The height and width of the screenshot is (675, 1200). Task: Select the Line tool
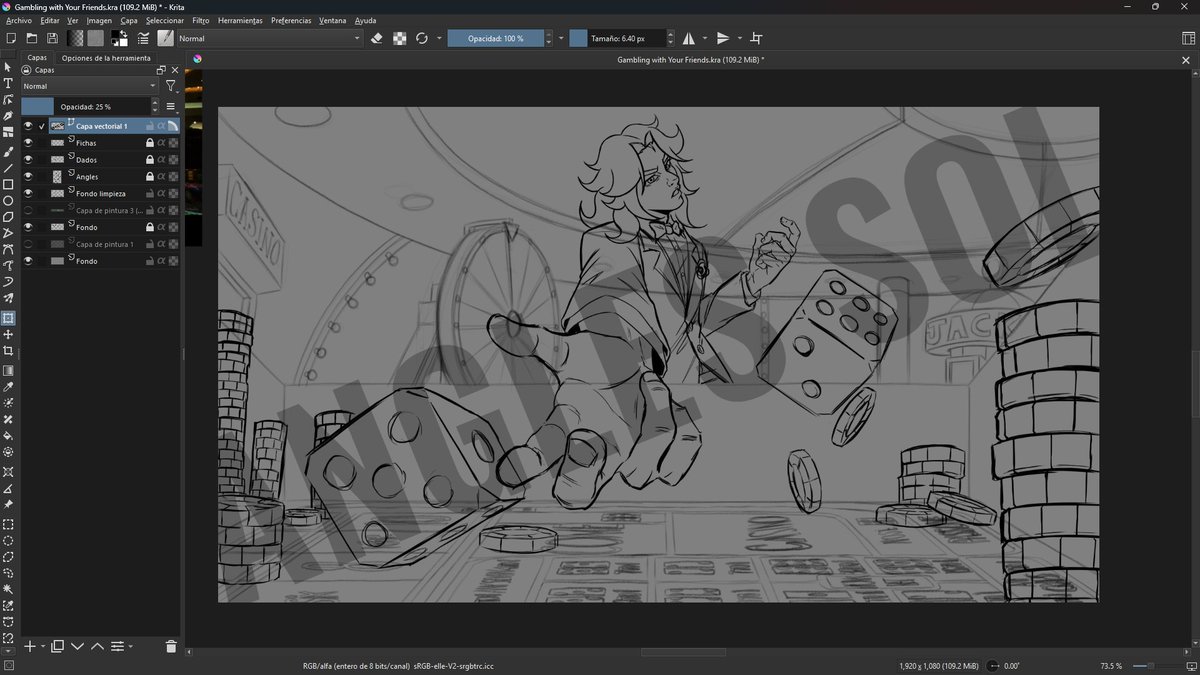[x=8, y=168]
